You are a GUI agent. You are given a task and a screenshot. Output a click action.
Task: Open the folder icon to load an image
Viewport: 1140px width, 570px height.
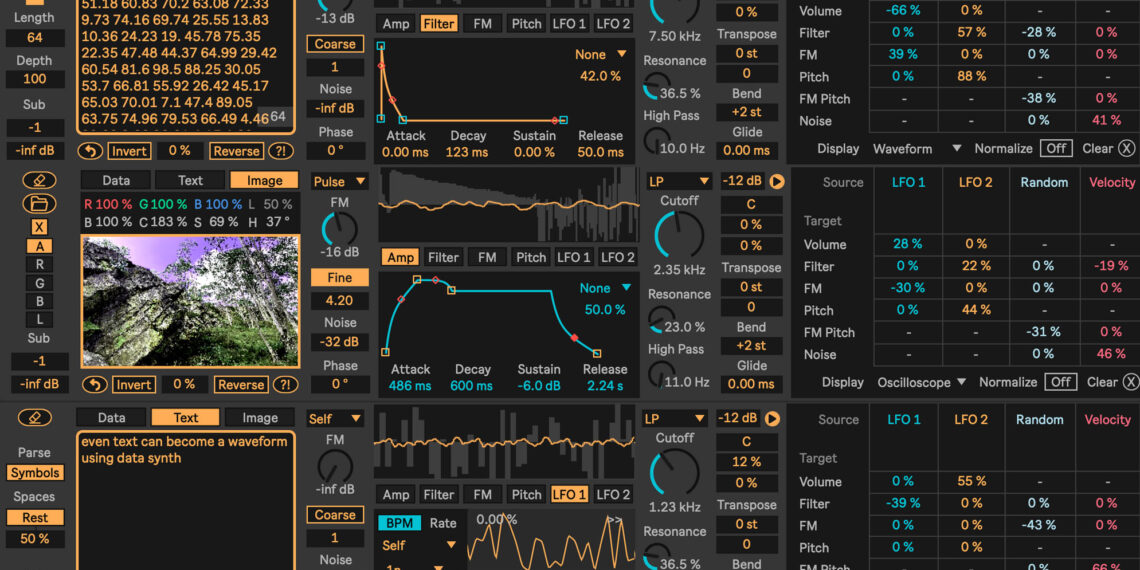(x=39, y=204)
